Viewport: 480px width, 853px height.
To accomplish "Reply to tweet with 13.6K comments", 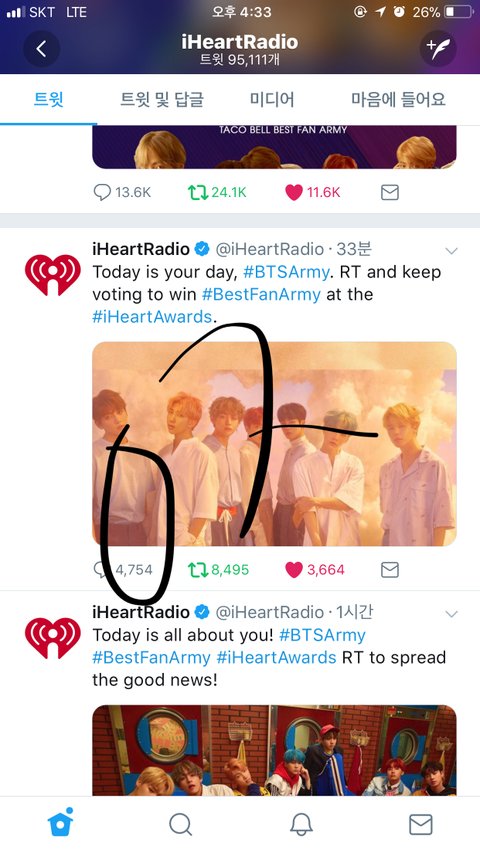I will [102, 192].
